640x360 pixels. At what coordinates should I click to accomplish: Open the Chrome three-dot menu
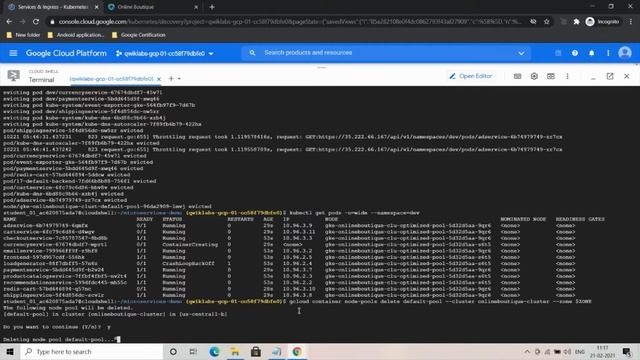pyautogui.click(x=631, y=22)
